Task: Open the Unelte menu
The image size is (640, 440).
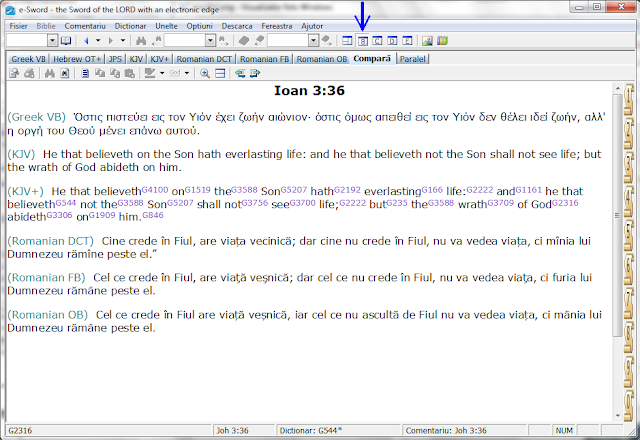Action: tap(166, 26)
